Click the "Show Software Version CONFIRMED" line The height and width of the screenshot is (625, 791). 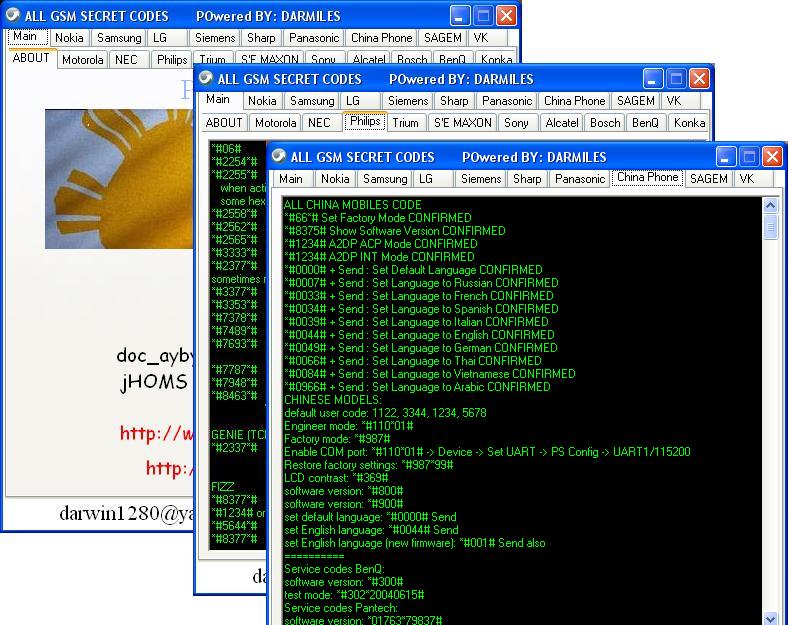394,231
